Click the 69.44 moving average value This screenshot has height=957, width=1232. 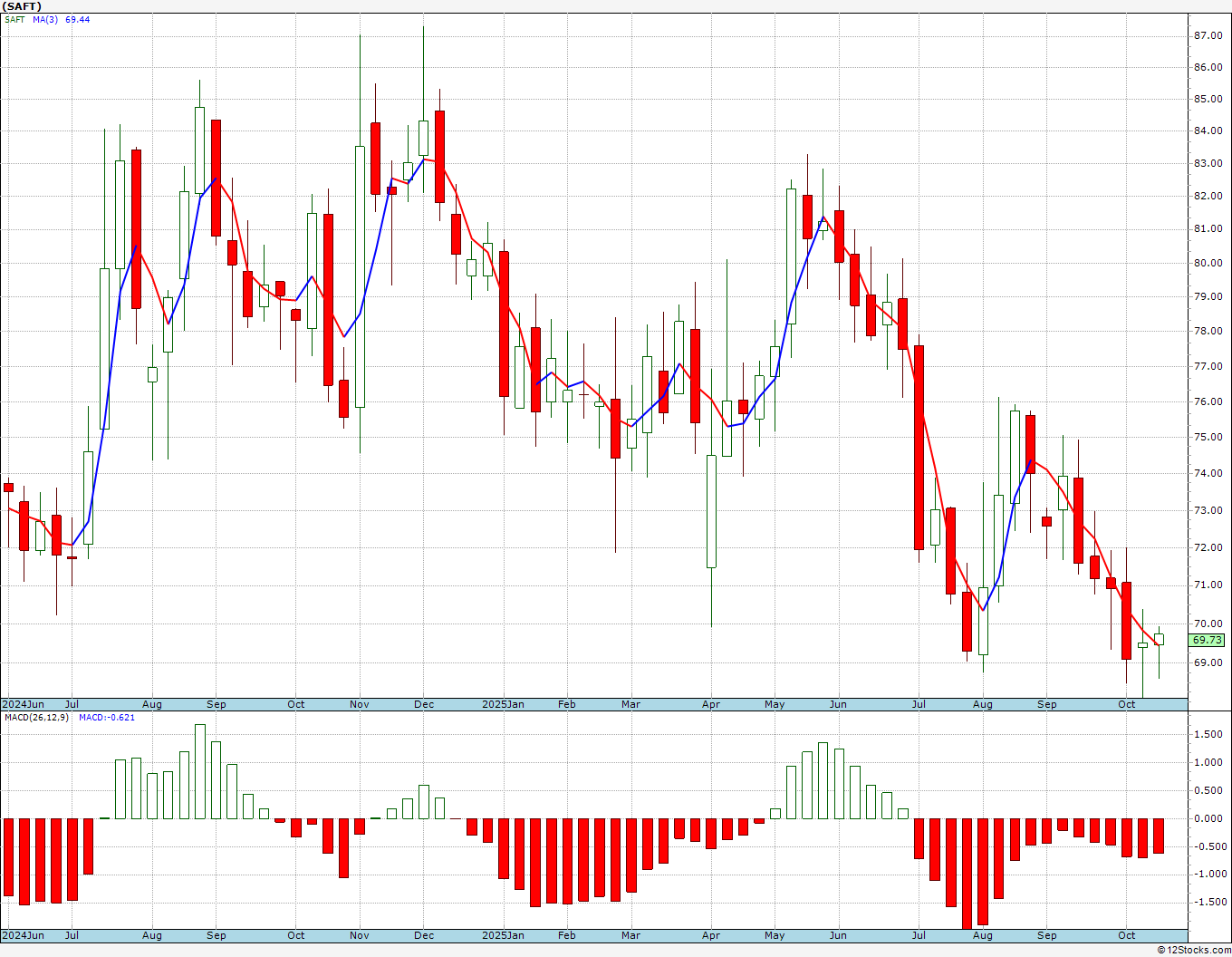coord(78,19)
